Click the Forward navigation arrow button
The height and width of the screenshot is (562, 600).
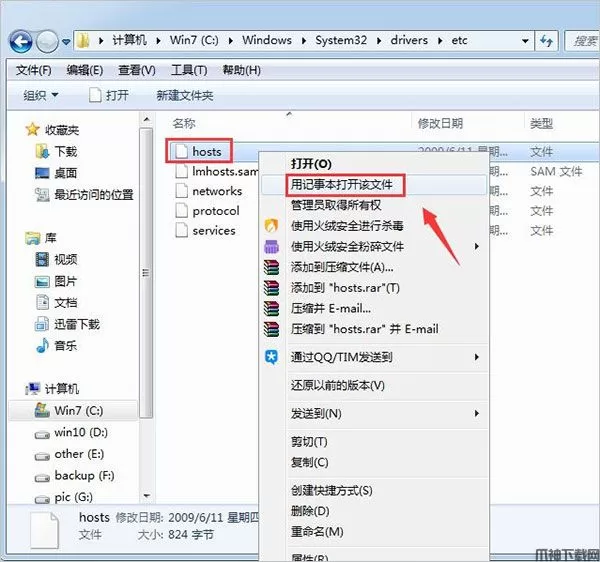47,41
